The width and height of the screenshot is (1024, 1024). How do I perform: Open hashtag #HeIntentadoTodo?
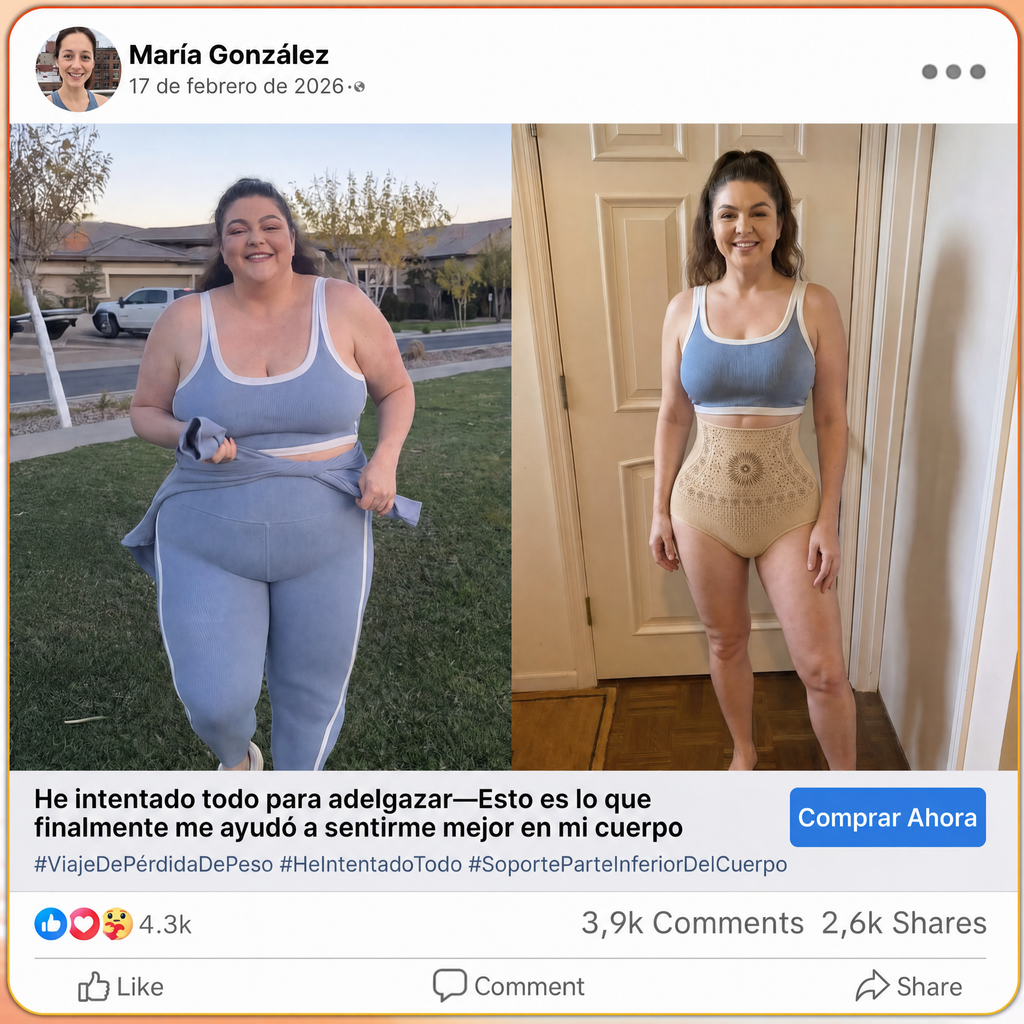[x=371, y=864]
